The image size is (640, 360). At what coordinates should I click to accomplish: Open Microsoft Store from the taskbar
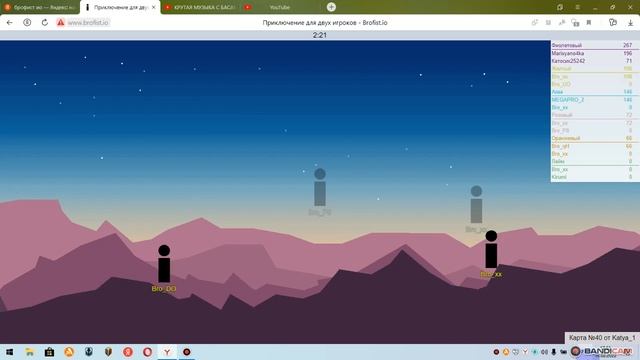pyautogui.click(x=49, y=352)
